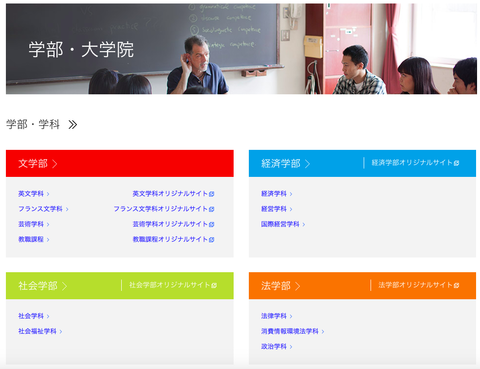Visit 教職課程オリジナルサイト link
480x369 pixels.
point(170,239)
